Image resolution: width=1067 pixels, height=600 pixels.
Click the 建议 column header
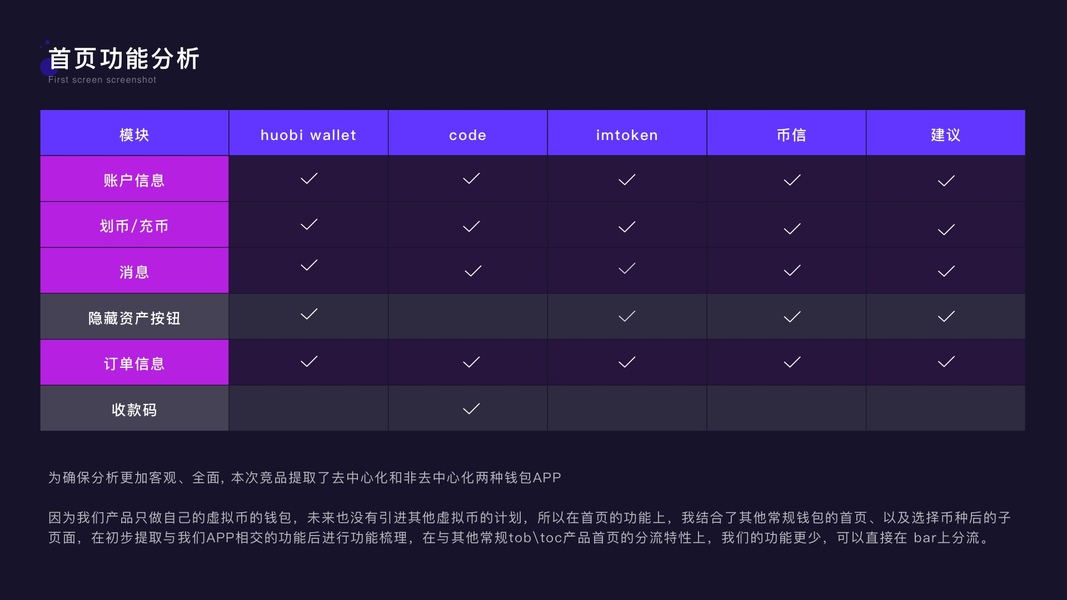point(945,135)
